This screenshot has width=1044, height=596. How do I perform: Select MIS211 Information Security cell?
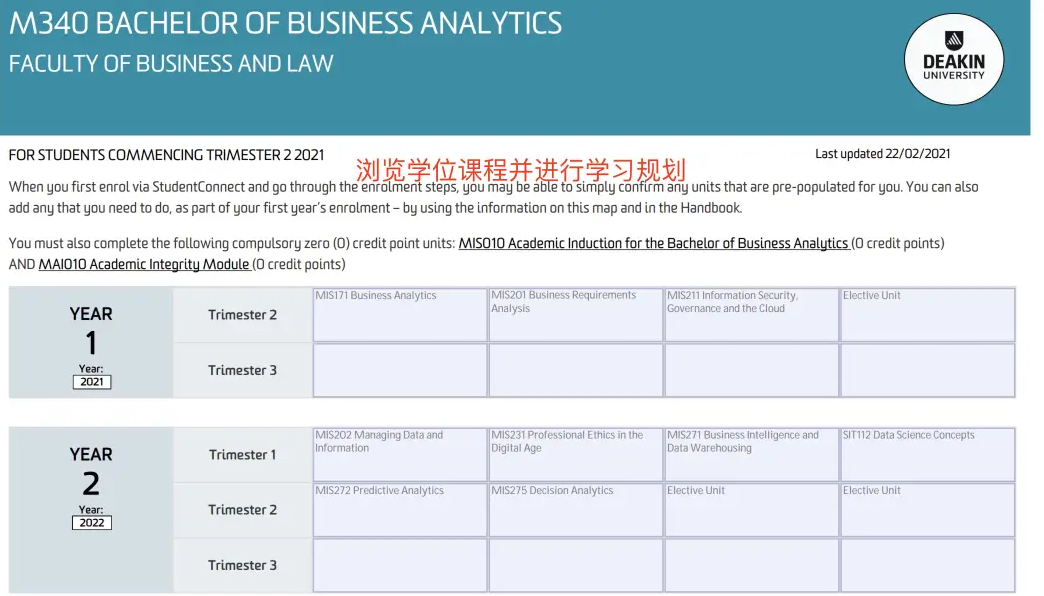[x=752, y=315]
